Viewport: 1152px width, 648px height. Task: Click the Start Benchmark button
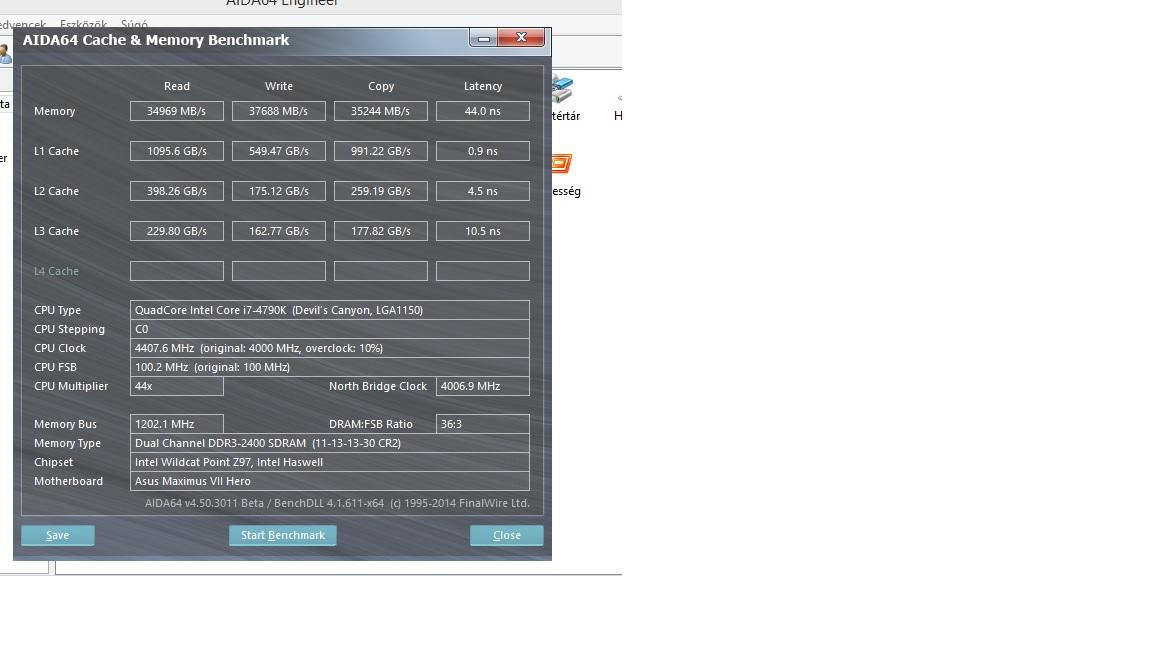(283, 535)
